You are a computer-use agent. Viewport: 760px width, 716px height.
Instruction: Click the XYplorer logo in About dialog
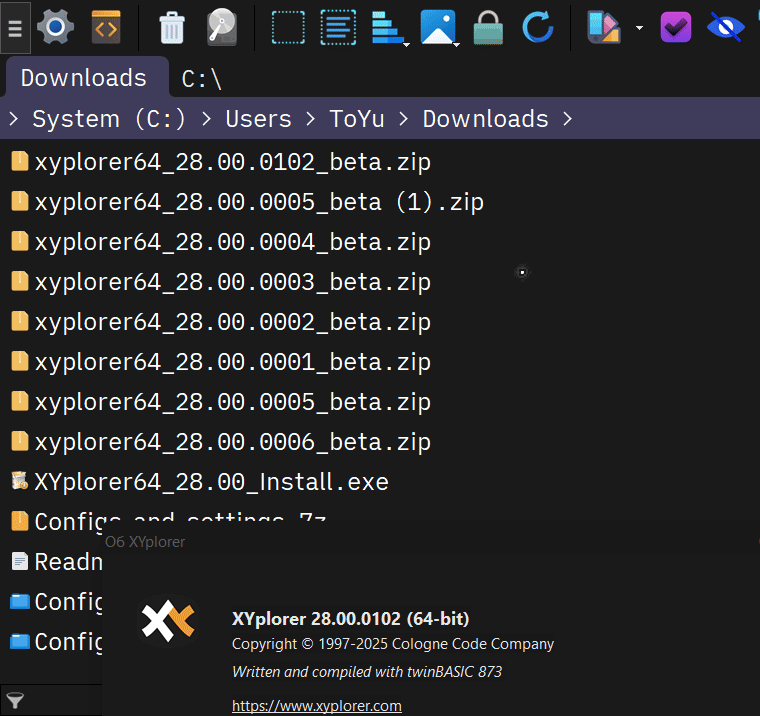[168, 621]
